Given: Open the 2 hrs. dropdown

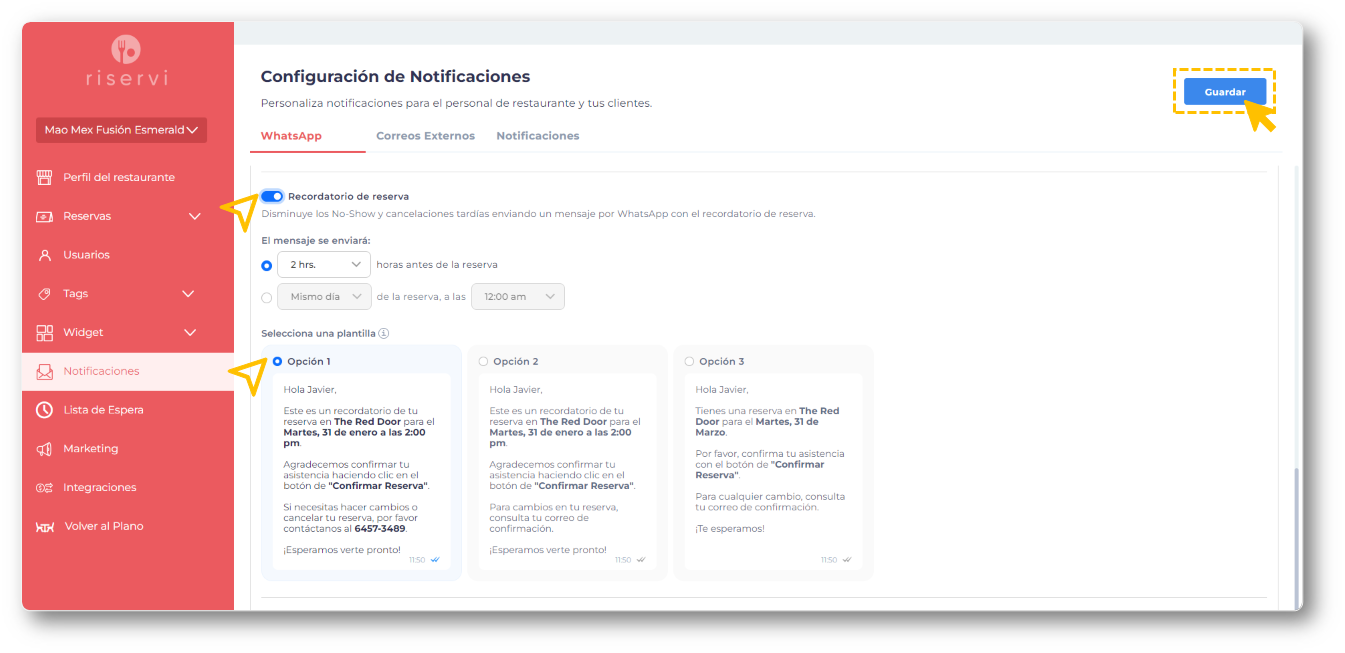Looking at the screenshot, I should click(x=324, y=265).
